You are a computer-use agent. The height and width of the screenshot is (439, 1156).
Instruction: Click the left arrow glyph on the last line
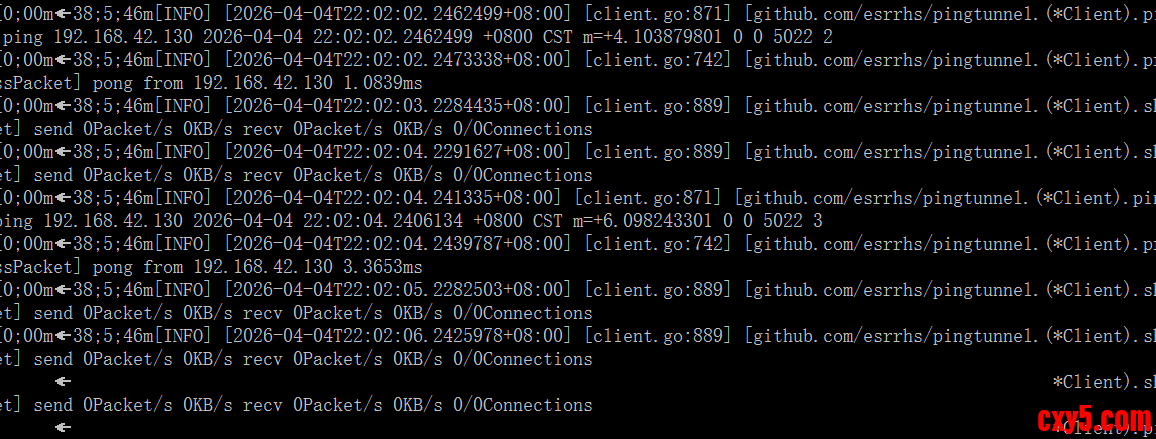pos(63,428)
